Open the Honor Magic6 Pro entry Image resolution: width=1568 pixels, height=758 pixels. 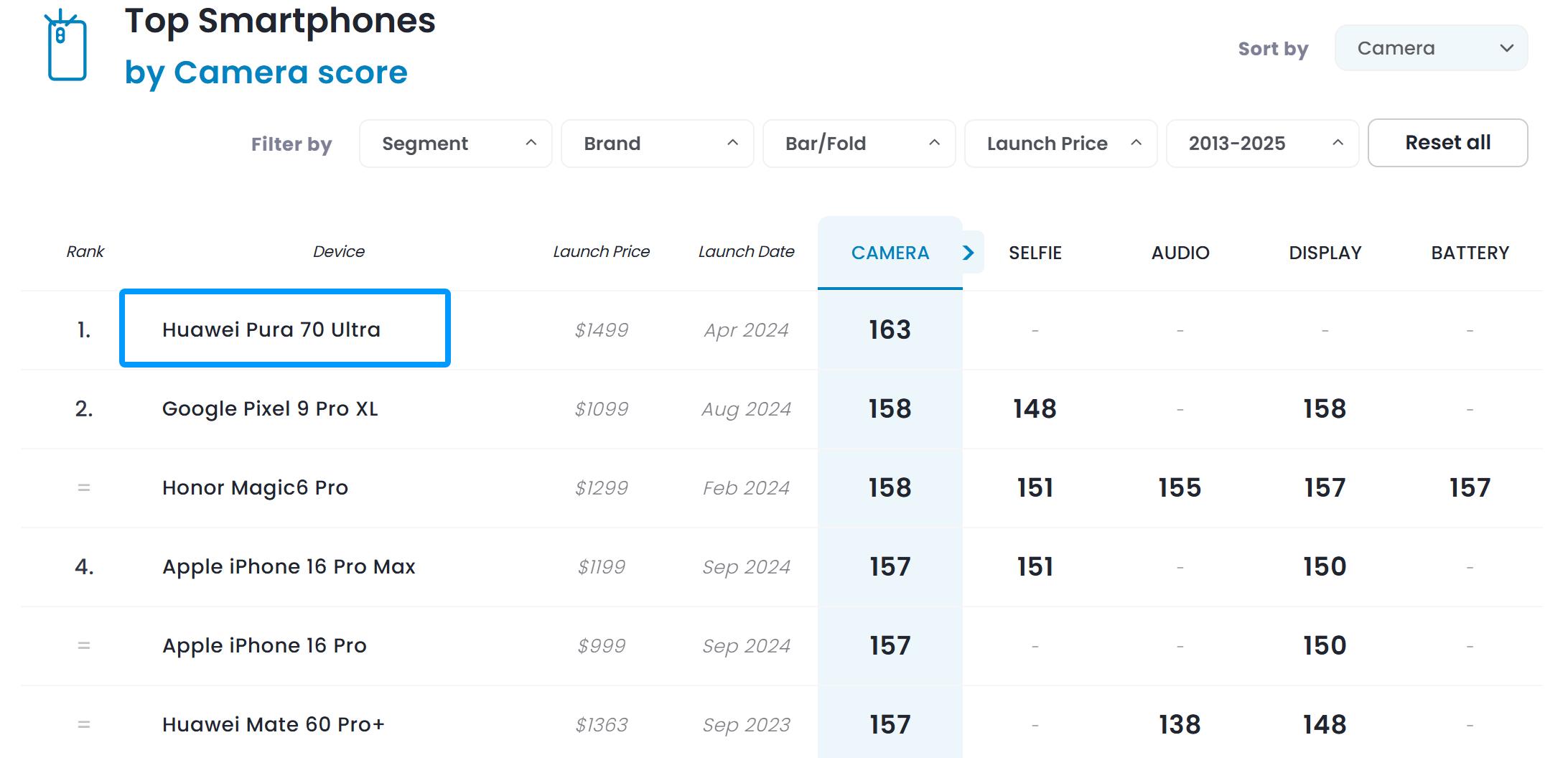(x=255, y=487)
